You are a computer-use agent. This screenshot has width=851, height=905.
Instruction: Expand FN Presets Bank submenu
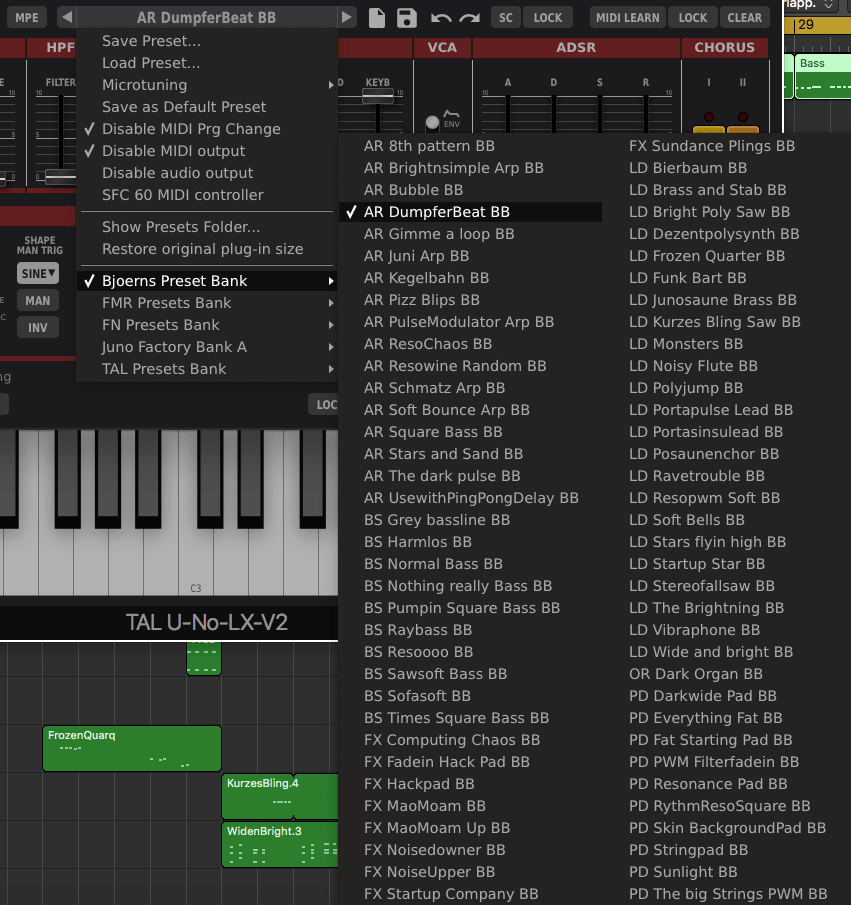(206, 325)
